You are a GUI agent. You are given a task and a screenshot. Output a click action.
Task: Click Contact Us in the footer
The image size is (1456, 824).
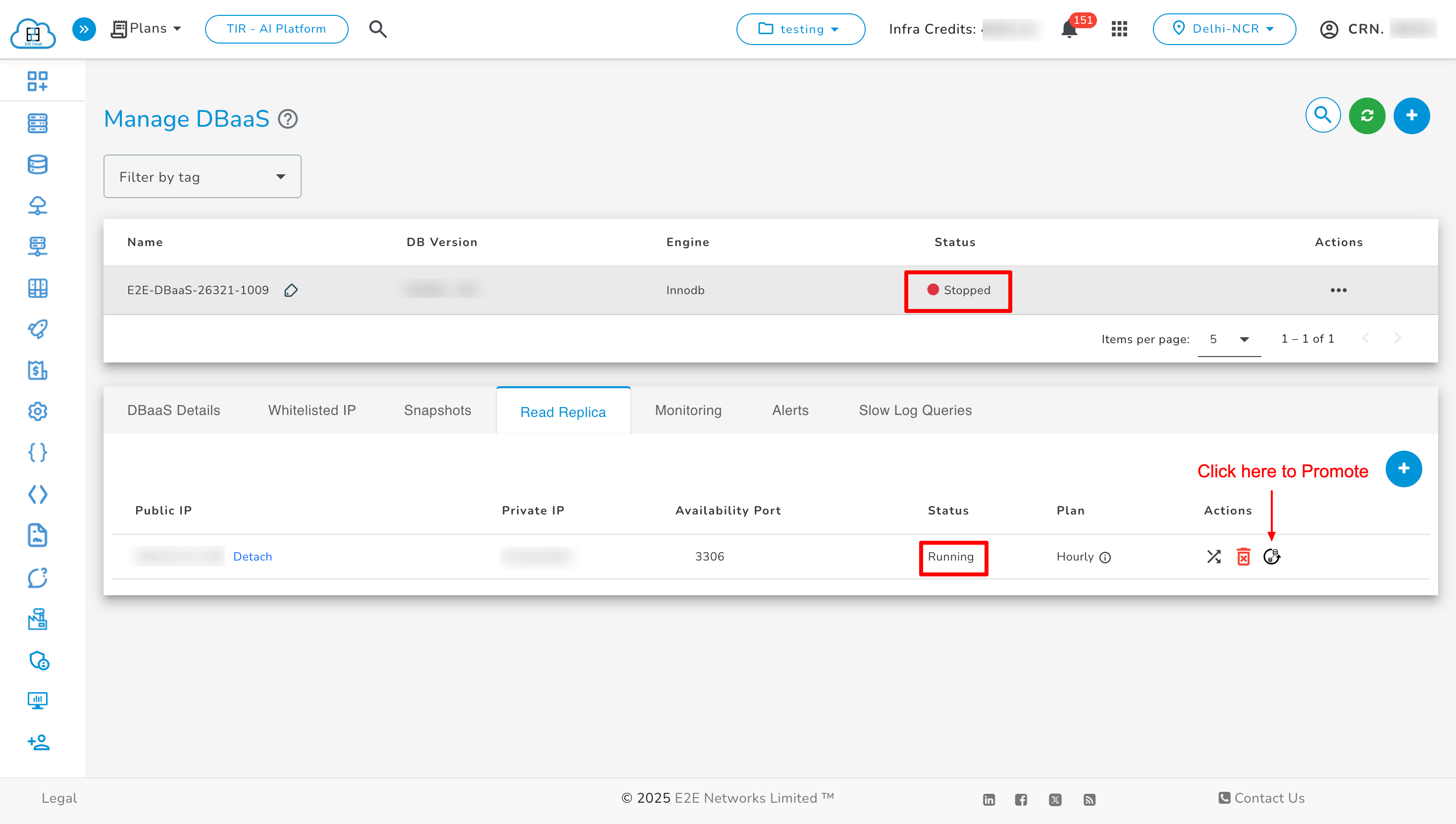[1269, 798]
